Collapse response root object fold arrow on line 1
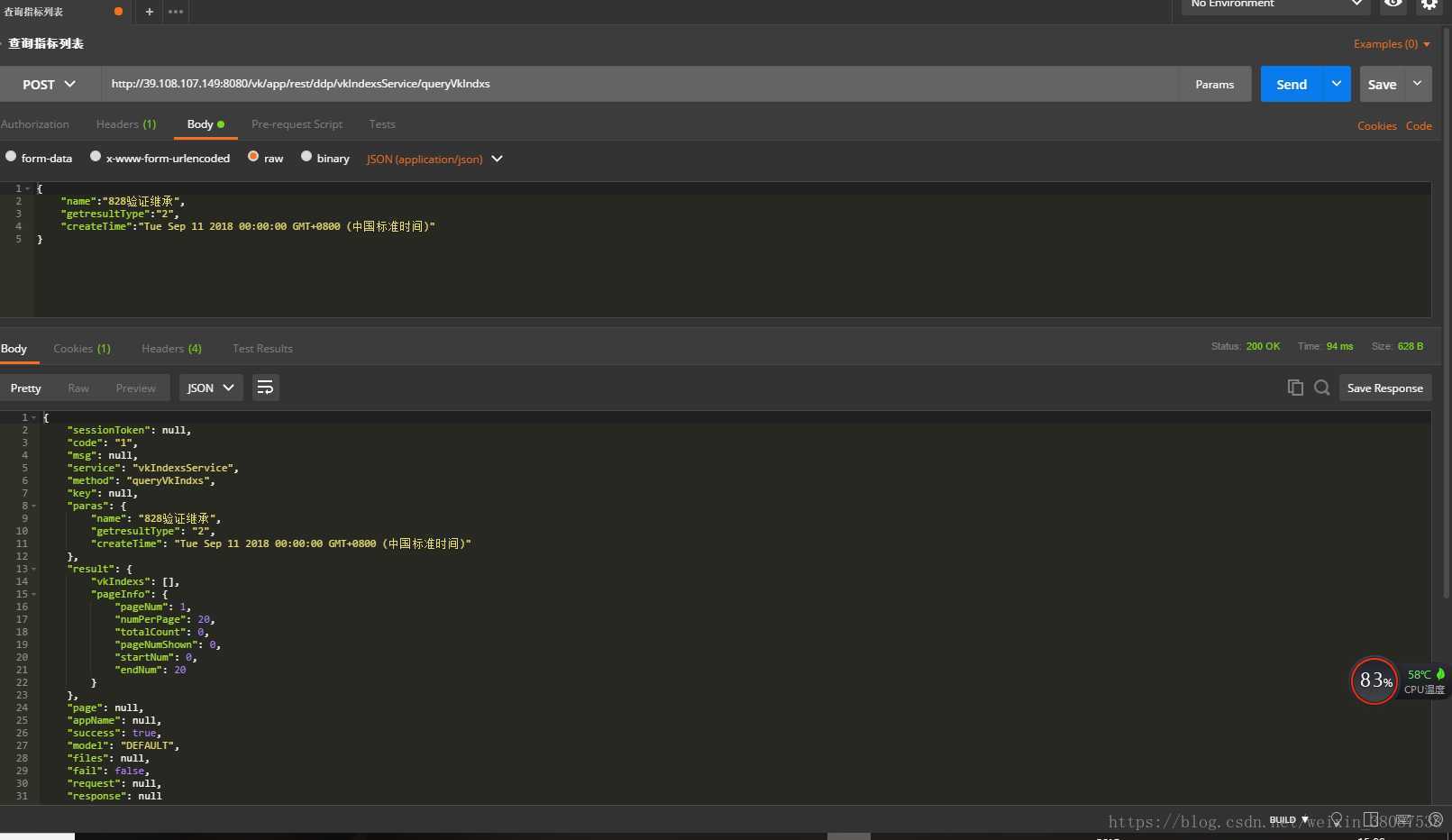The width and height of the screenshot is (1452, 840). click(34, 417)
